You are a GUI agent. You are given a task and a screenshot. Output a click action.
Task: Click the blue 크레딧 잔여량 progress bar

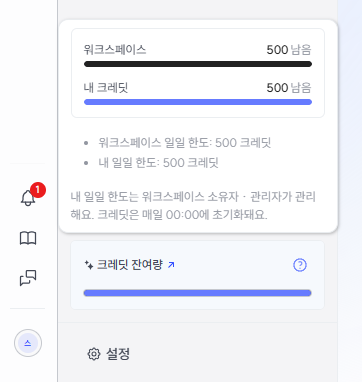tap(197, 293)
